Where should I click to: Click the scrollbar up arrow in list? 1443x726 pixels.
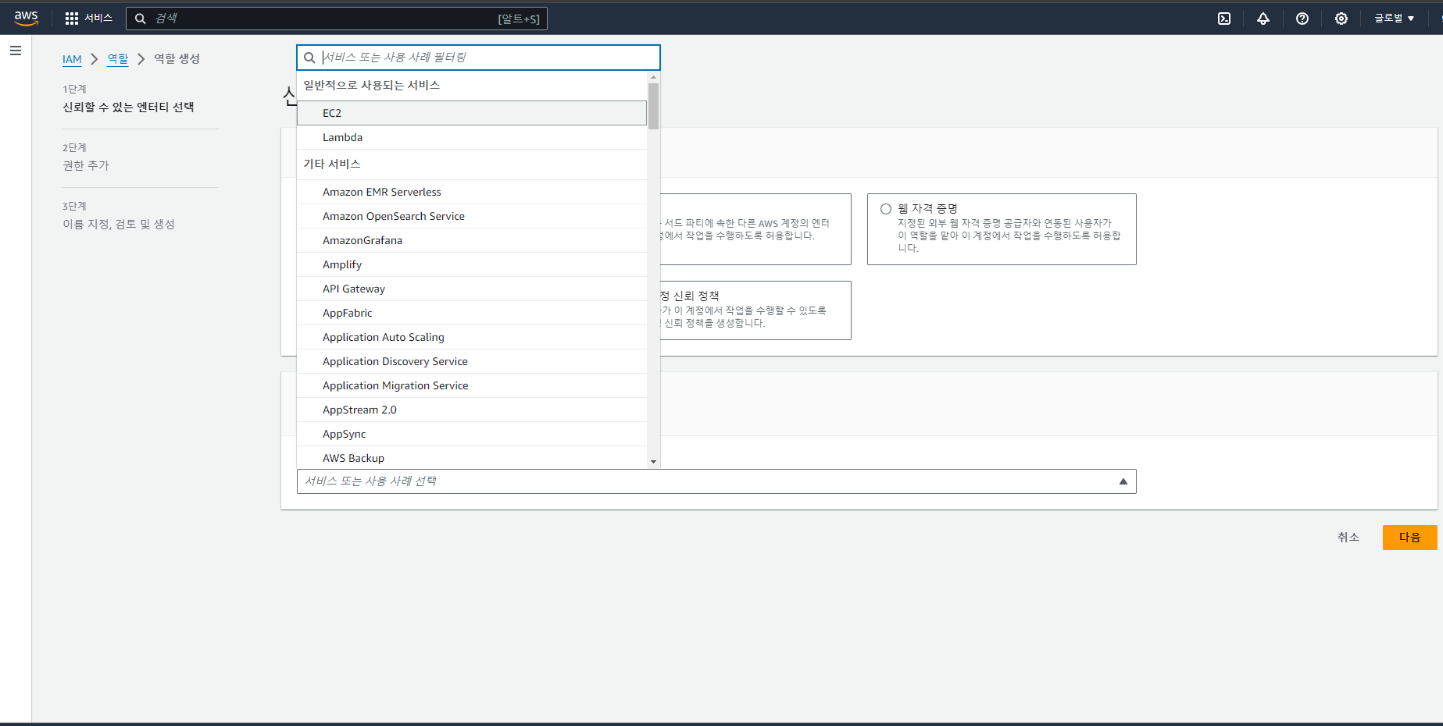coord(654,77)
